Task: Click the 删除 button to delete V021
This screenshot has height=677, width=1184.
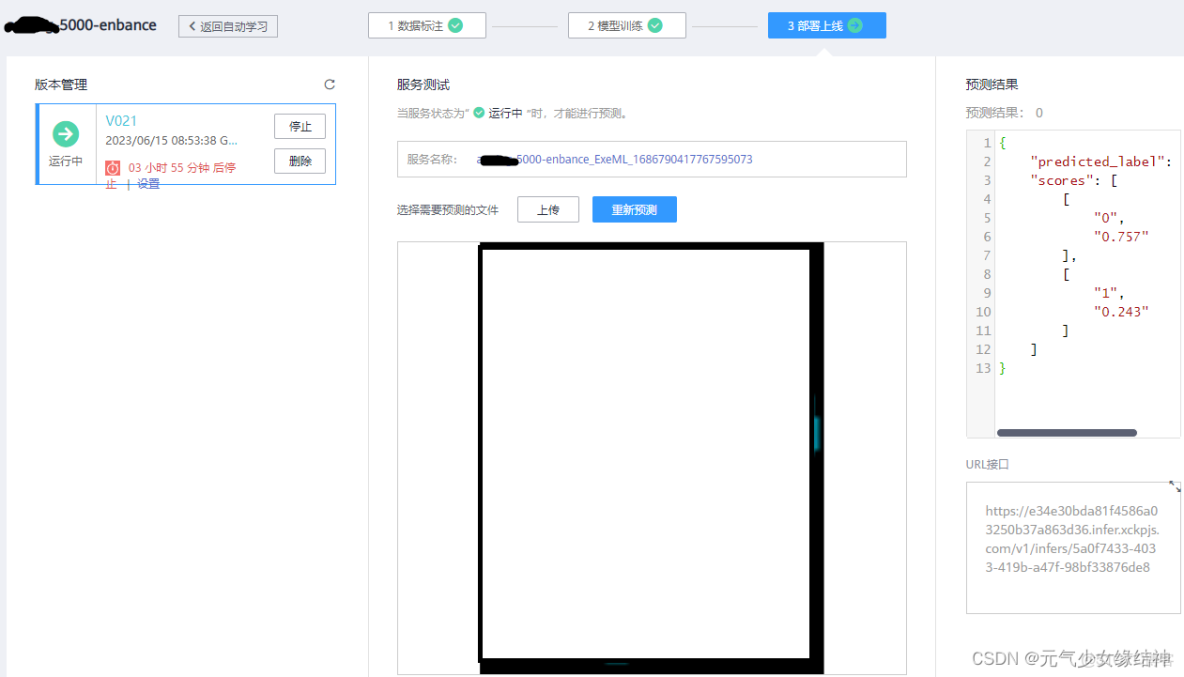Action: [x=300, y=160]
